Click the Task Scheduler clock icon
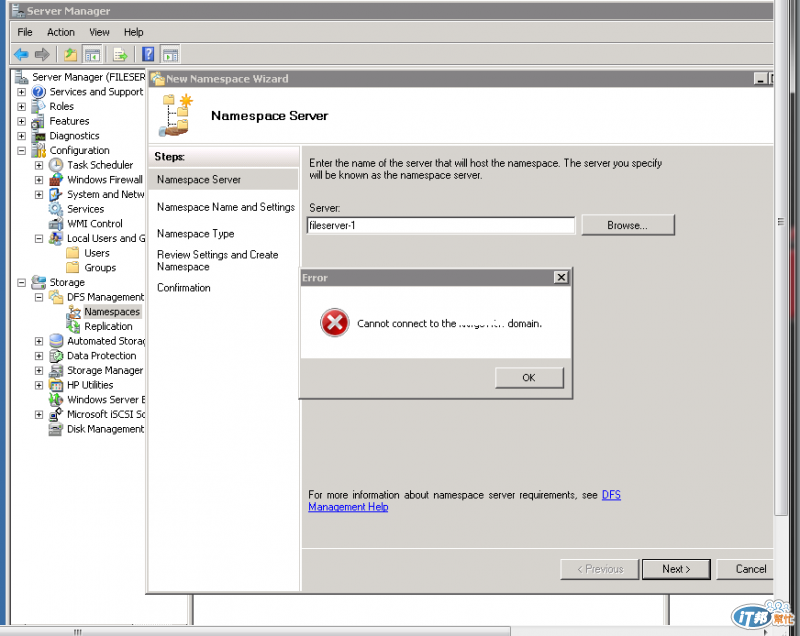800x636 pixels. point(56,165)
